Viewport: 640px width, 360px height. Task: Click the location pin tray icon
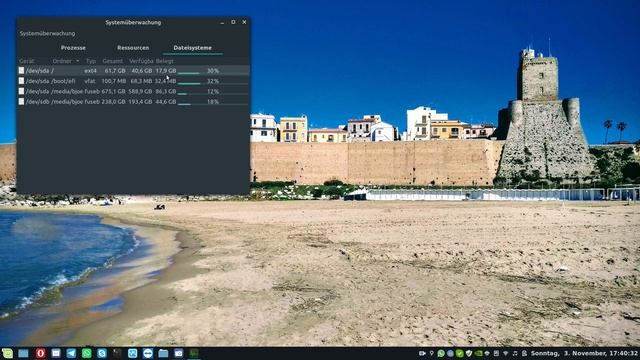(x=431, y=353)
